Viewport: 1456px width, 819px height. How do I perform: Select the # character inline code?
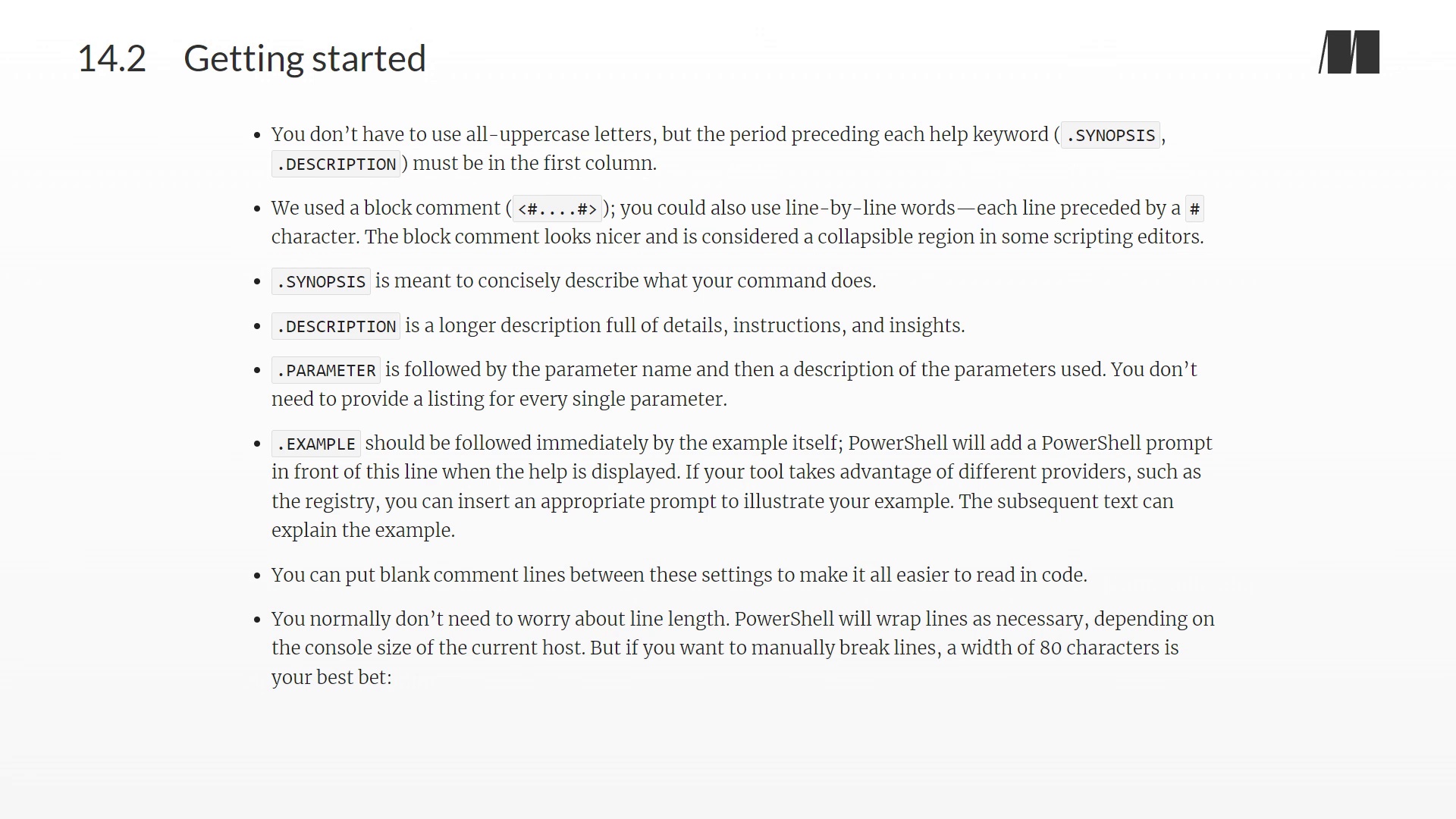[x=1196, y=208]
